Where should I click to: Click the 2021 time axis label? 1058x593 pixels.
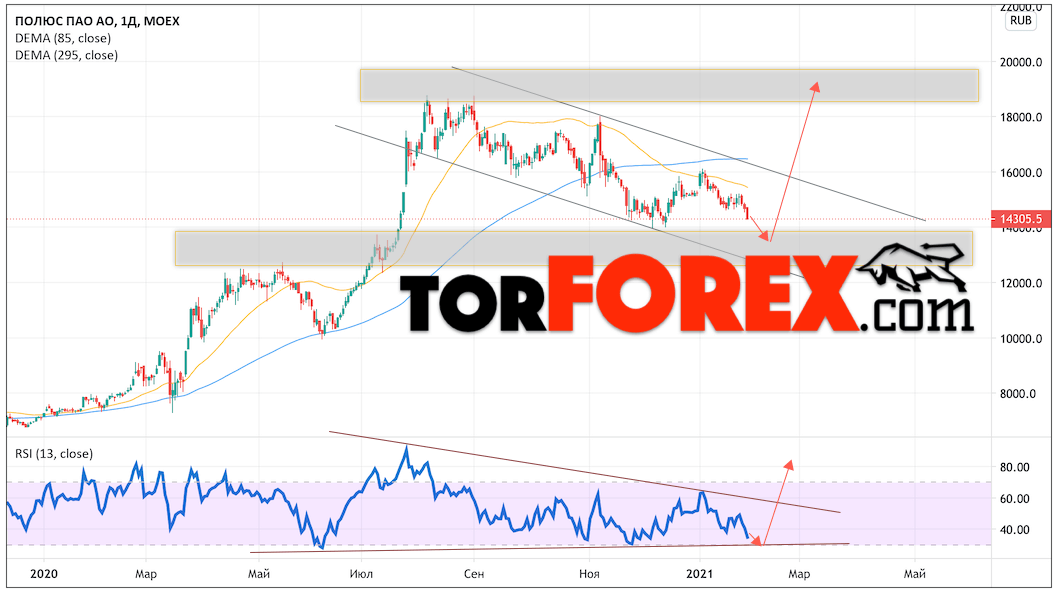699,574
